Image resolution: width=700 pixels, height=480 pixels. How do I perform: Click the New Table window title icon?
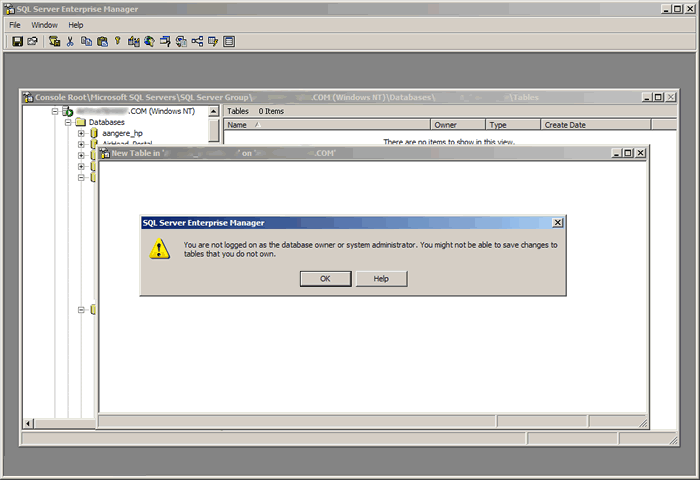105,153
